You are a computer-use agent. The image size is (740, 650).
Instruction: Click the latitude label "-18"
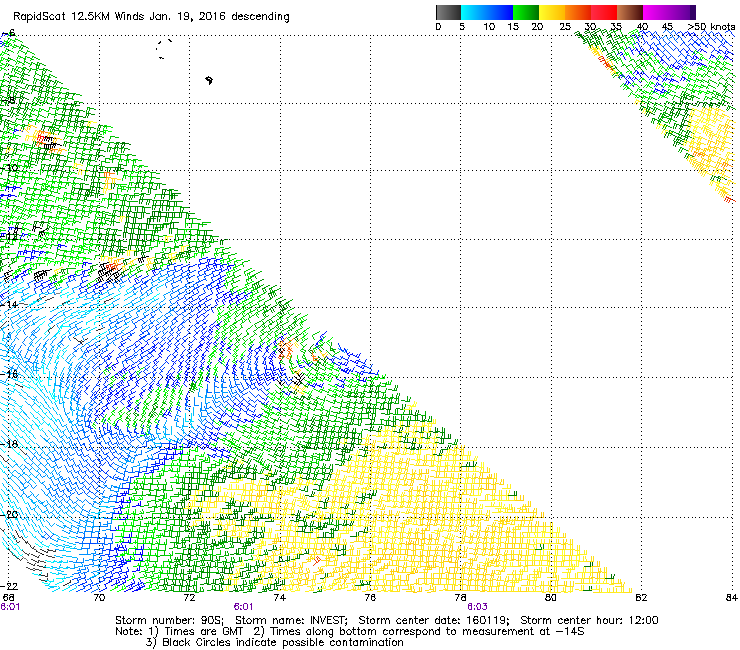pos(9,444)
